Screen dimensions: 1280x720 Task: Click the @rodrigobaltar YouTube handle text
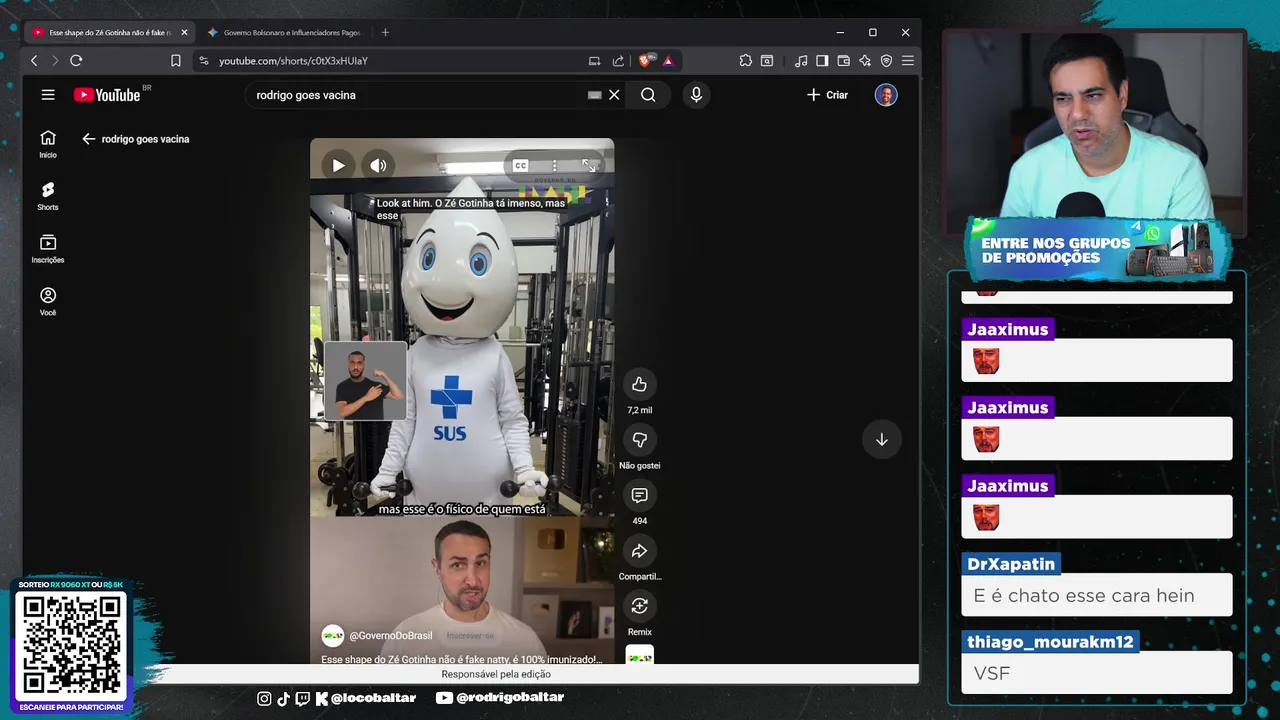click(510, 698)
